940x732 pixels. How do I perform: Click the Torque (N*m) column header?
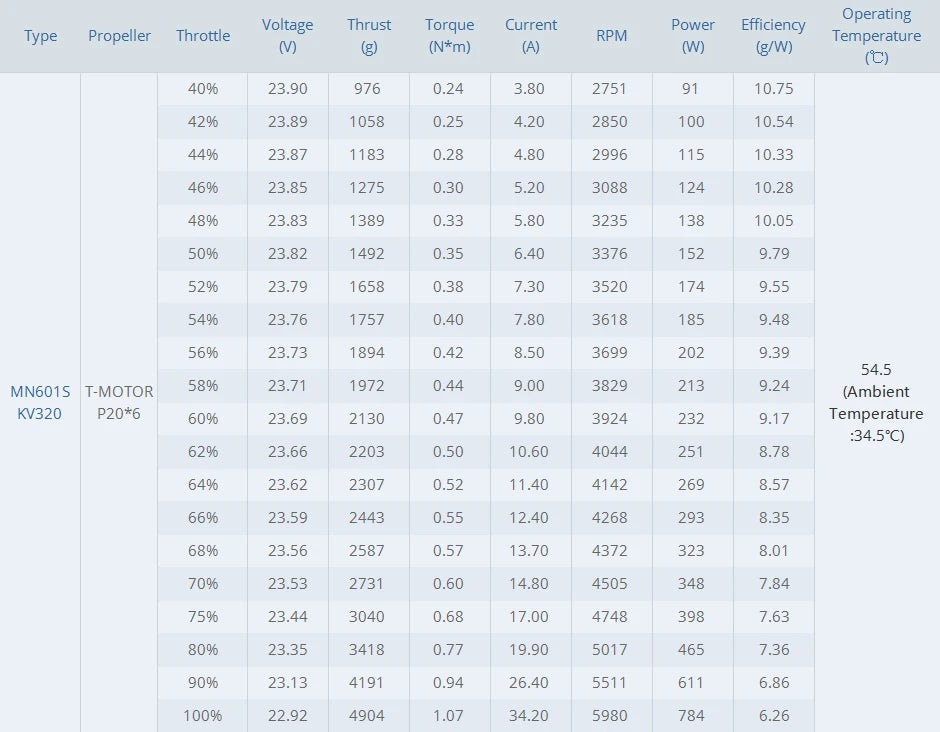pyautogui.click(x=449, y=35)
